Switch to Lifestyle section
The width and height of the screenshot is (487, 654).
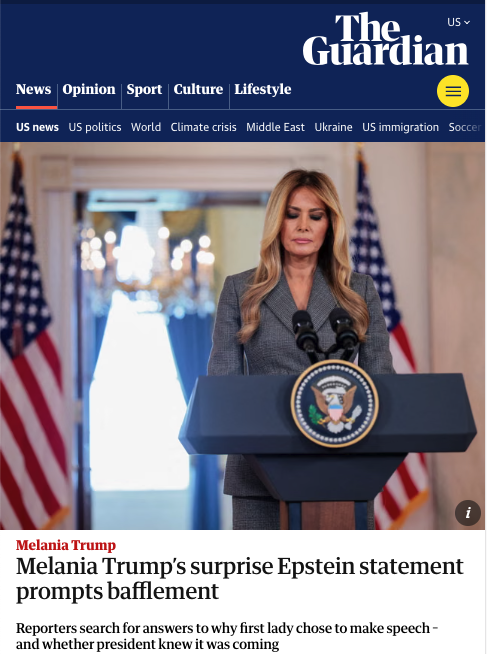tap(263, 89)
